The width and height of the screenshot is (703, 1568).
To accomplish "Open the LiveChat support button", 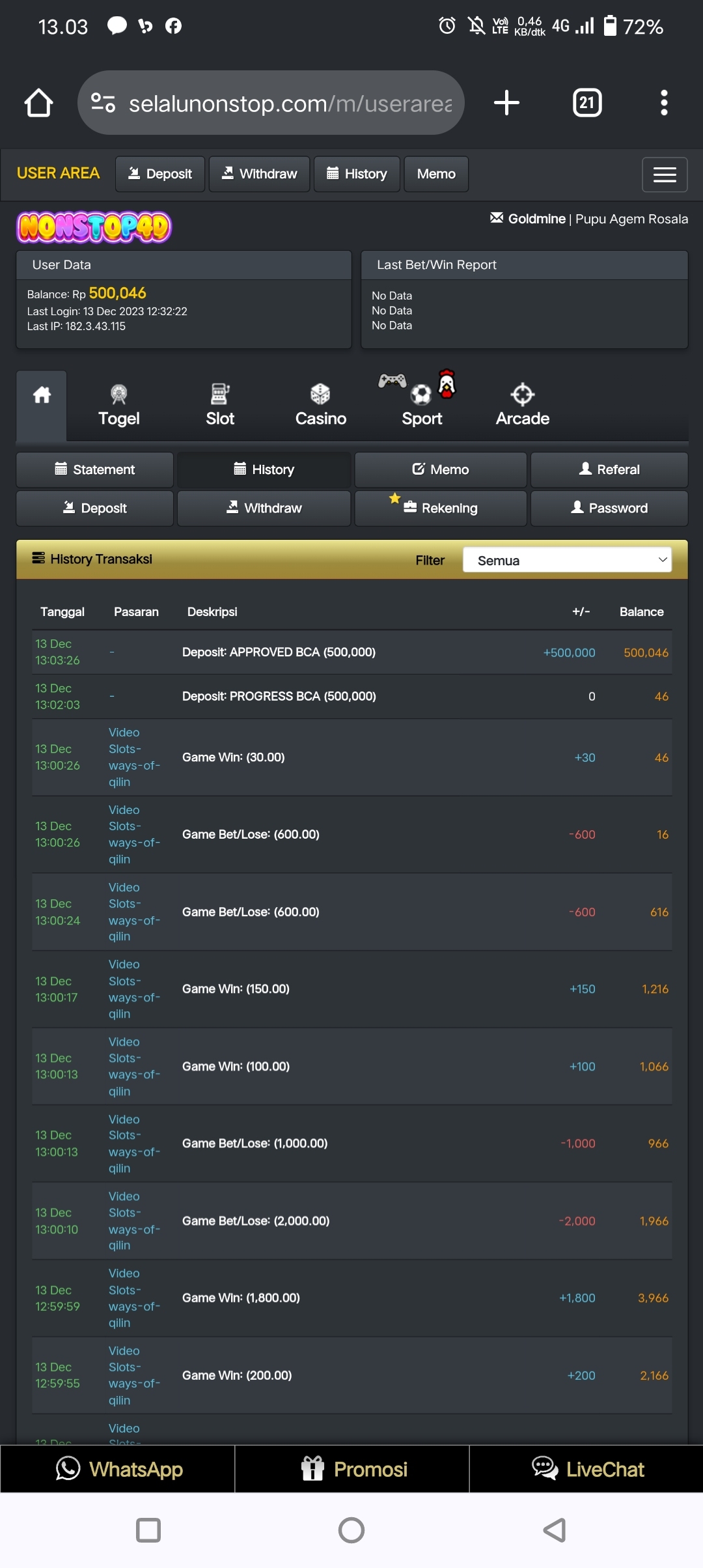I will 586,1469.
